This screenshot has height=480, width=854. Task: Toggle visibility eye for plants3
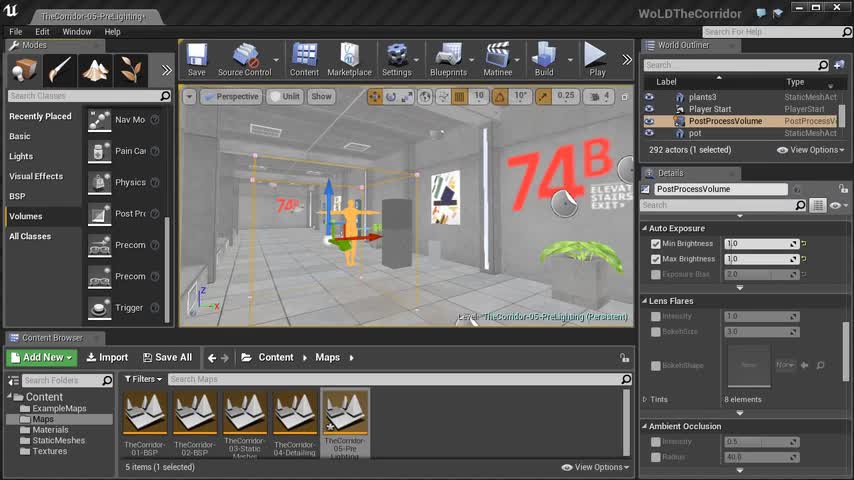[x=649, y=97]
